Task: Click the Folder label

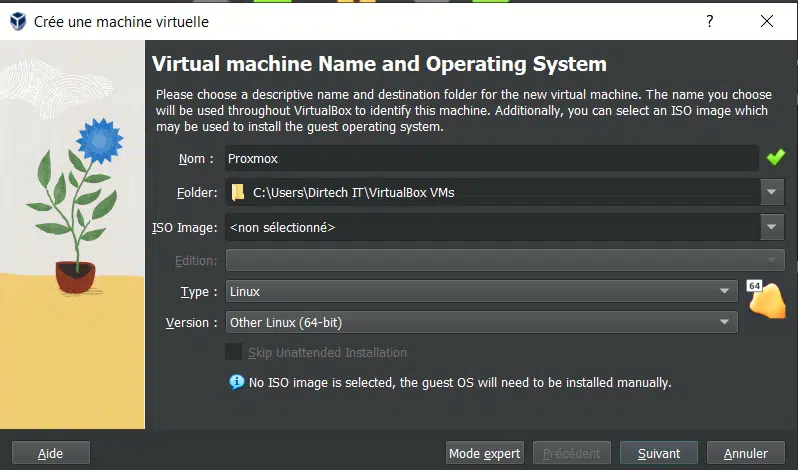Action: (197, 193)
